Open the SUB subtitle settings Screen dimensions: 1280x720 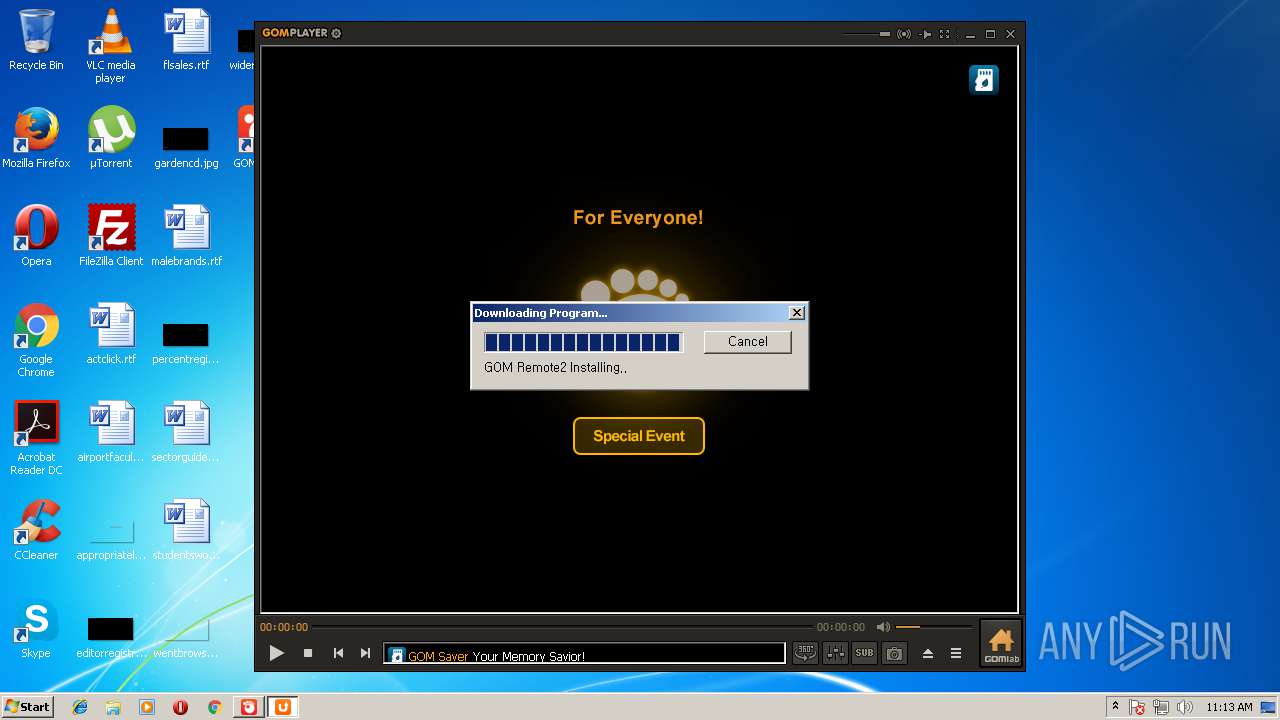pyautogui.click(x=864, y=653)
